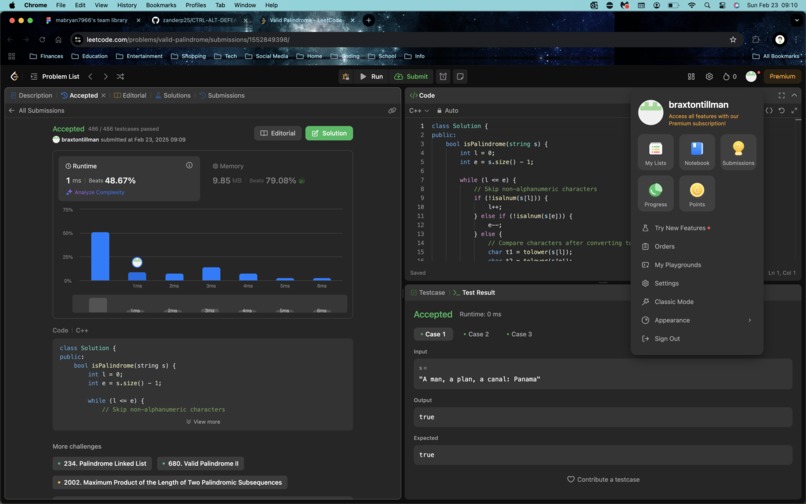Switch to the Testcase tab
Image resolution: width=806 pixels, height=504 pixels.
(428, 292)
